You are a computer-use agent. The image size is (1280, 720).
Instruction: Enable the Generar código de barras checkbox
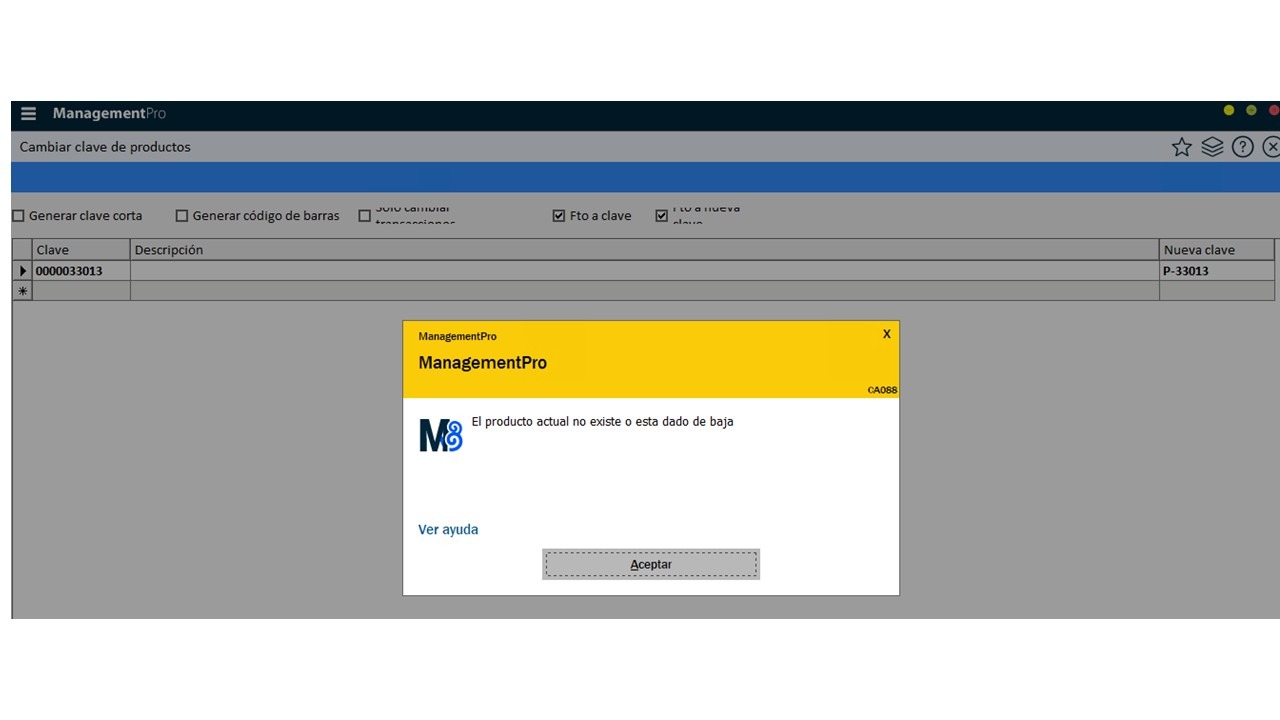coord(182,216)
